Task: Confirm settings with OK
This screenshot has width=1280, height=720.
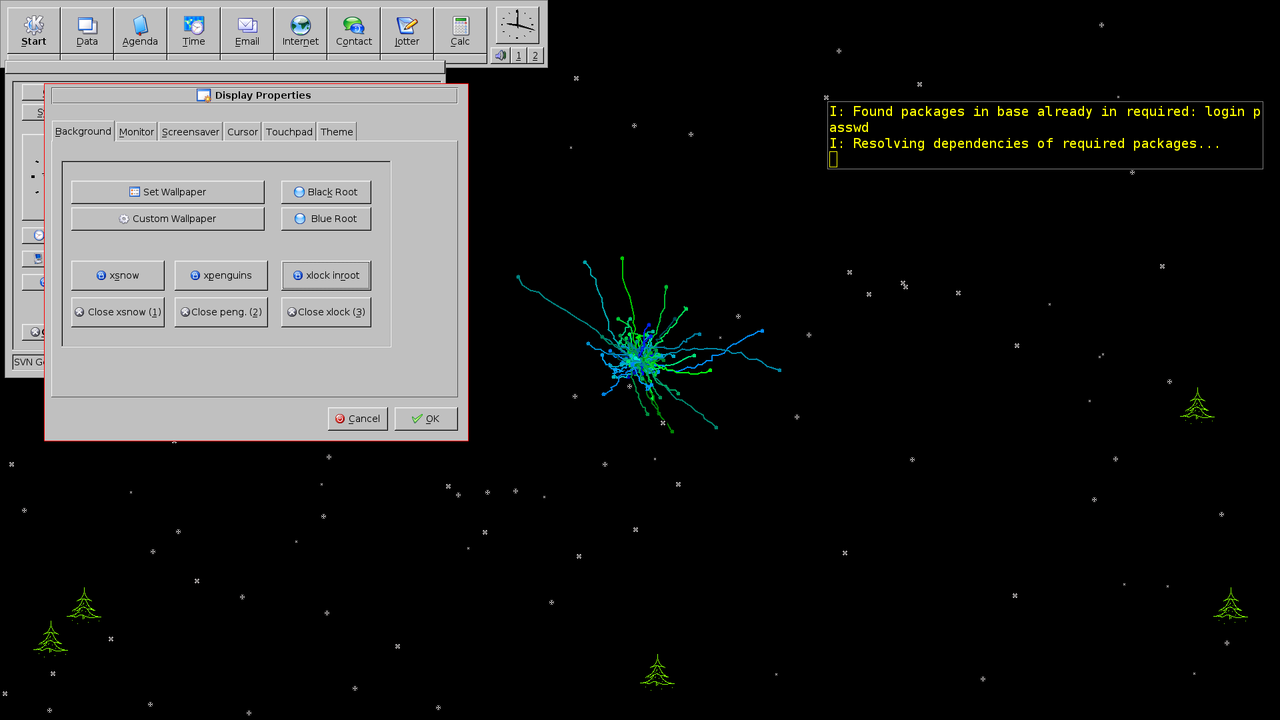Action: point(426,418)
